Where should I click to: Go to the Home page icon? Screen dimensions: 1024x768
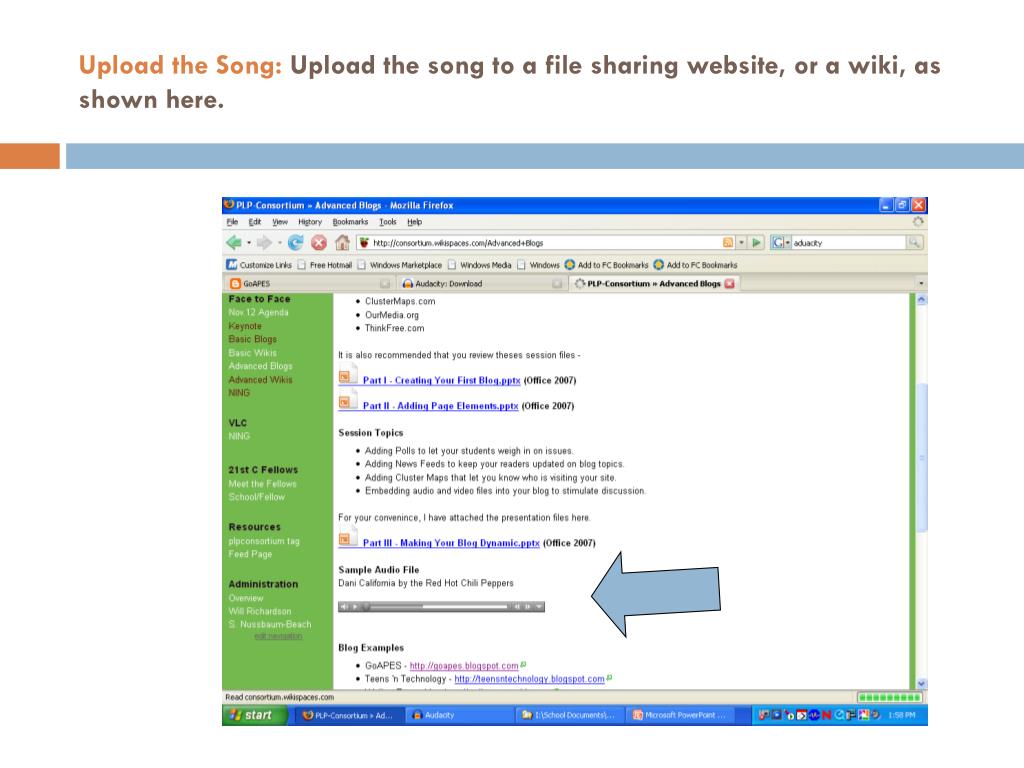pyautogui.click(x=342, y=243)
